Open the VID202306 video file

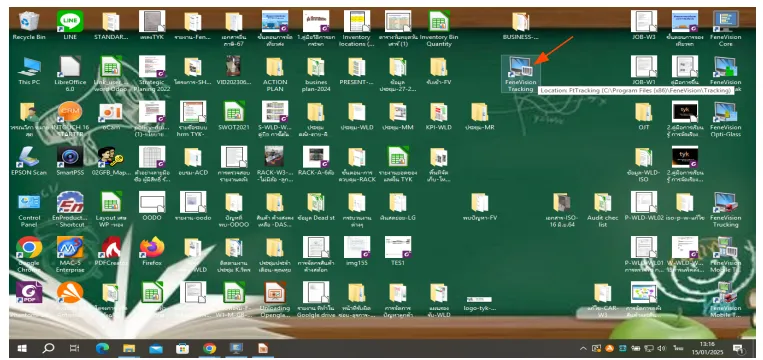tap(234, 71)
